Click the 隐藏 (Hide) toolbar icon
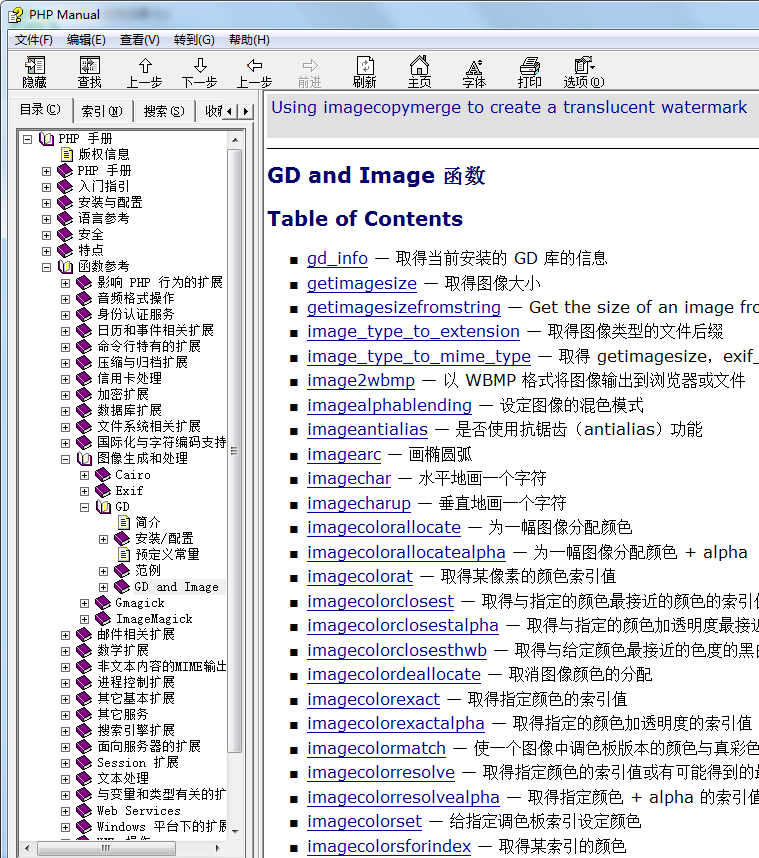Image resolution: width=759 pixels, height=858 pixels. [34, 72]
